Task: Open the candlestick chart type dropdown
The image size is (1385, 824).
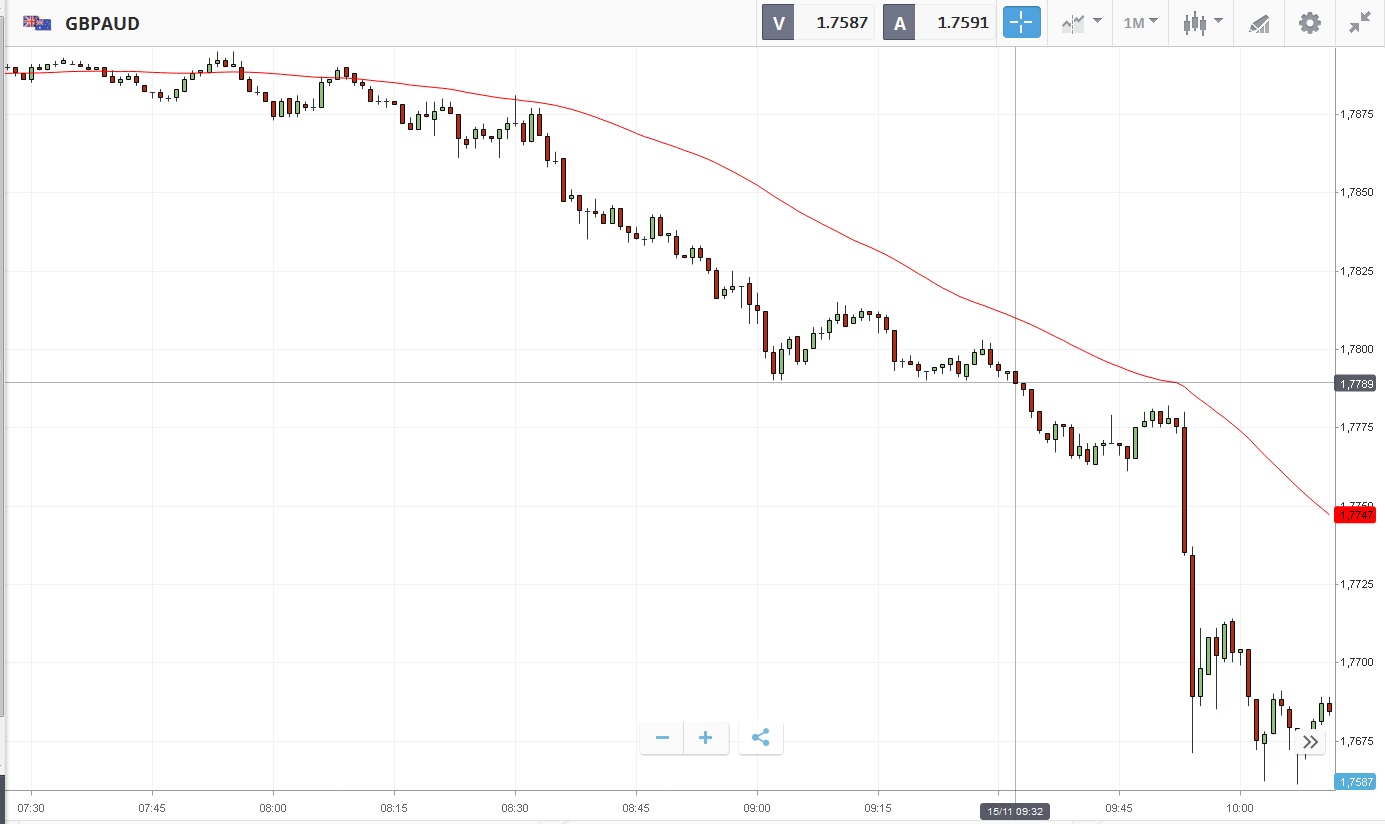Action: tap(1202, 23)
